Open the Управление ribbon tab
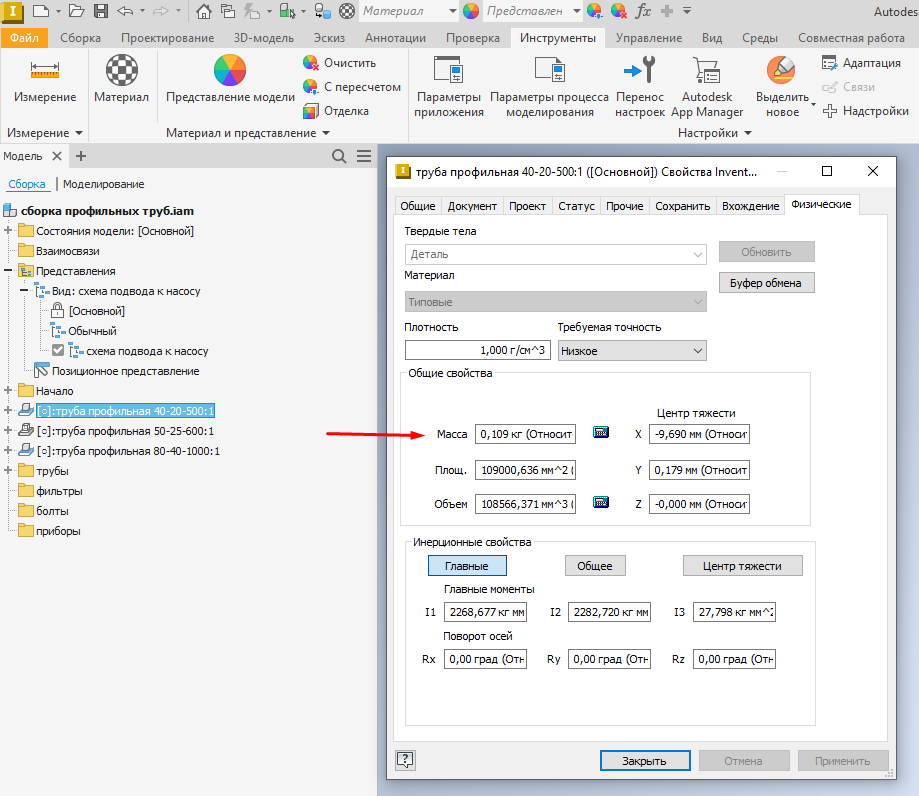 649,38
